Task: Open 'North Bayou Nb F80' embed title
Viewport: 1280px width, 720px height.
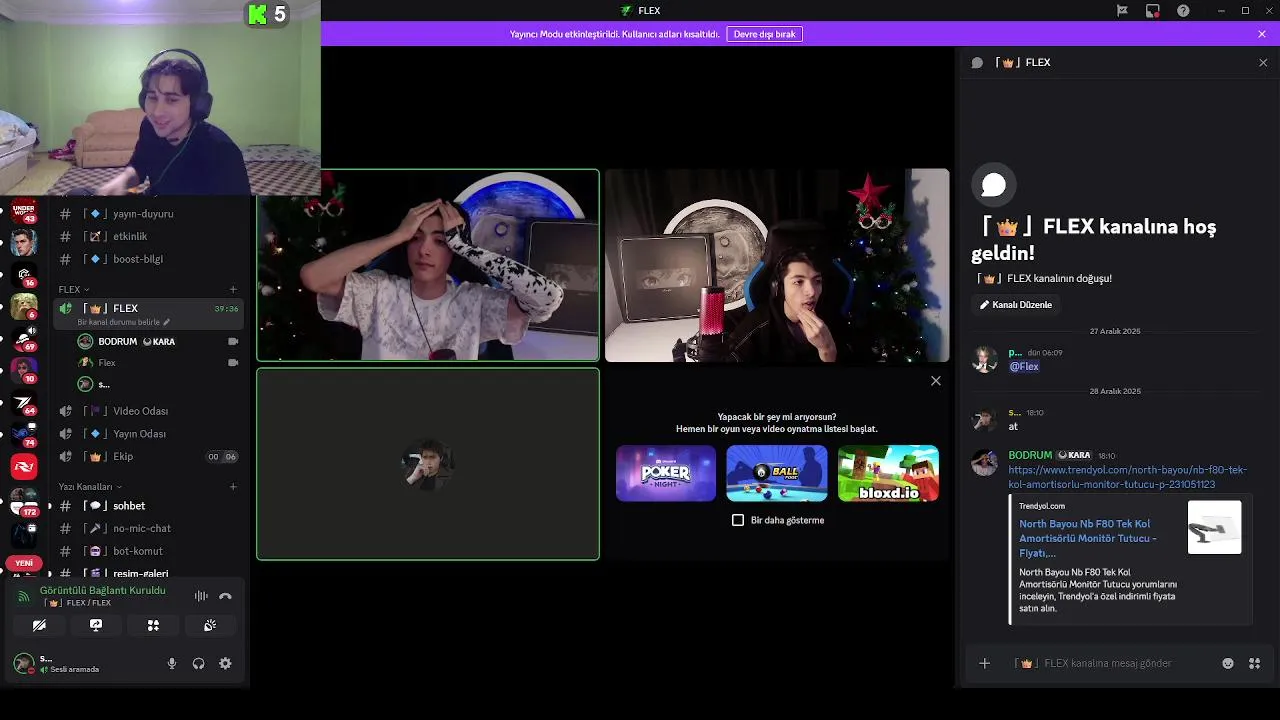Action: click(x=1087, y=538)
